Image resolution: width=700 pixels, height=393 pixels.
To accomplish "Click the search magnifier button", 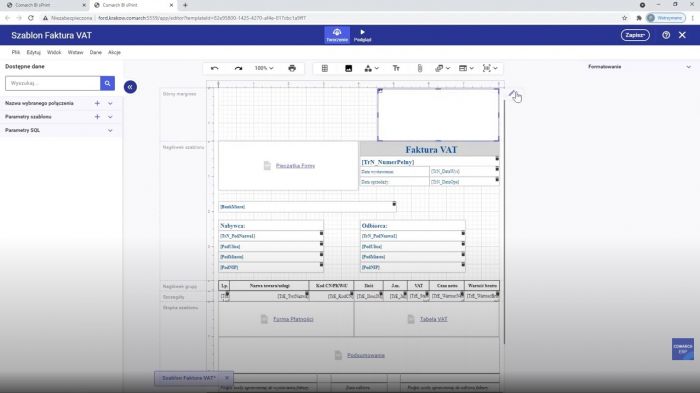I will (108, 83).
